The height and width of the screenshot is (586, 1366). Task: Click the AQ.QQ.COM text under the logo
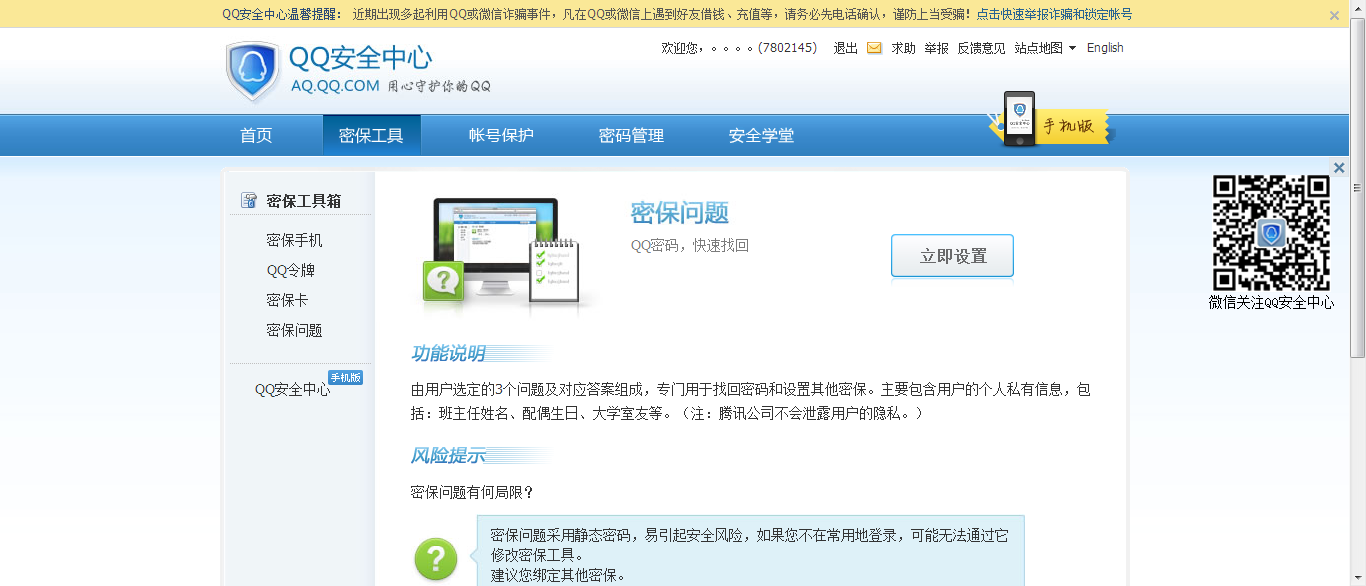coord(335,86)
